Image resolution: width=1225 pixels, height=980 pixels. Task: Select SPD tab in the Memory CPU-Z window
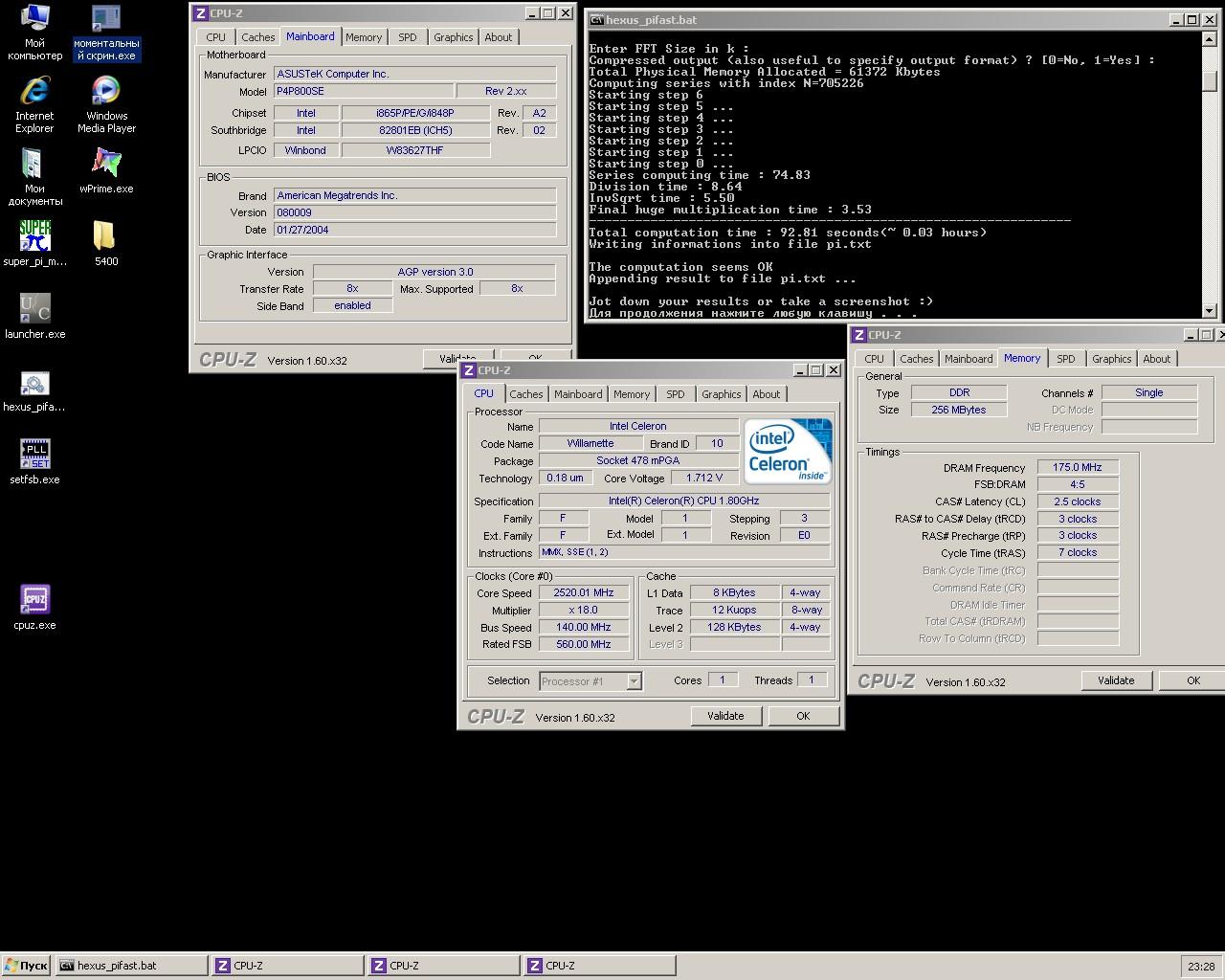tap(1066, 359)
